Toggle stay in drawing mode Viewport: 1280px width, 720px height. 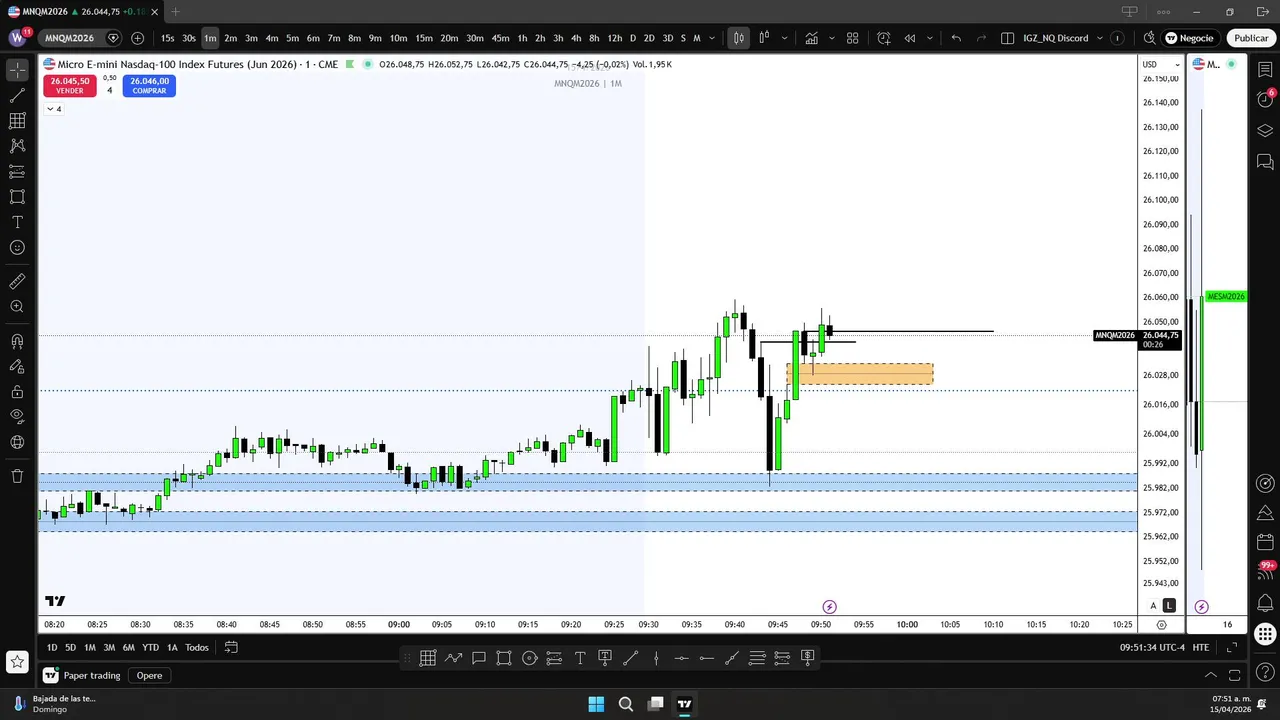pos(17,367)
